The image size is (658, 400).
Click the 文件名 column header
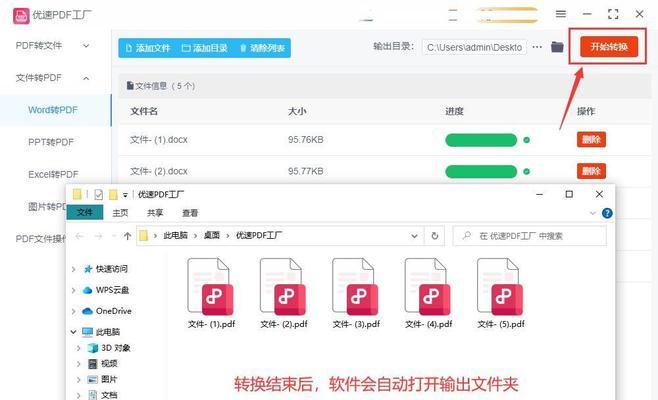(144, 111)
